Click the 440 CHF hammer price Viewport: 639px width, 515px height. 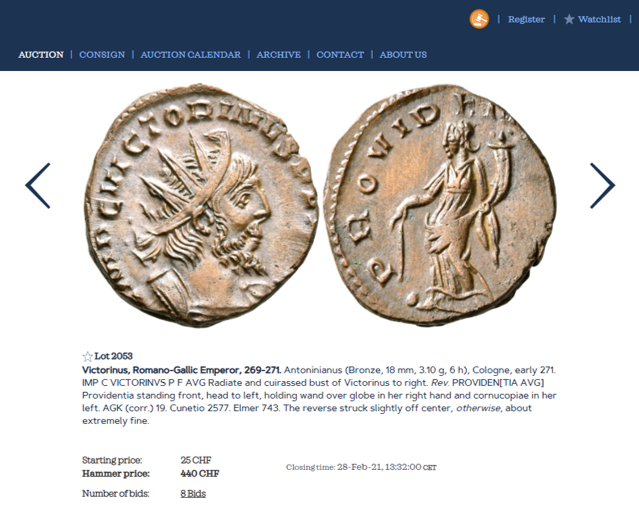(200, 473)
